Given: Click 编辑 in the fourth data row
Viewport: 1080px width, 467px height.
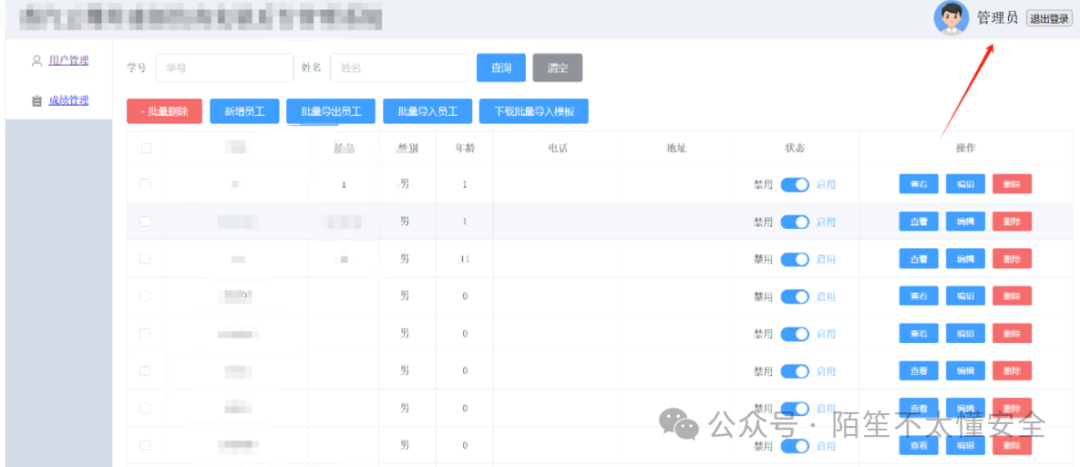Looking at the screenshot, I should click(x=966, y=296).
